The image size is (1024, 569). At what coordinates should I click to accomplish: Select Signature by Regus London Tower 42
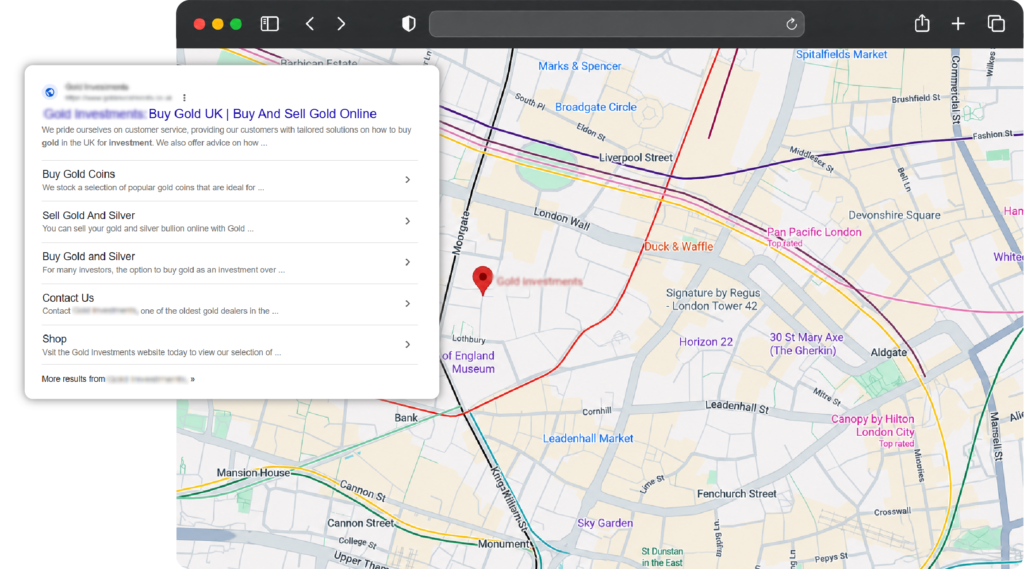pos(712,299)
